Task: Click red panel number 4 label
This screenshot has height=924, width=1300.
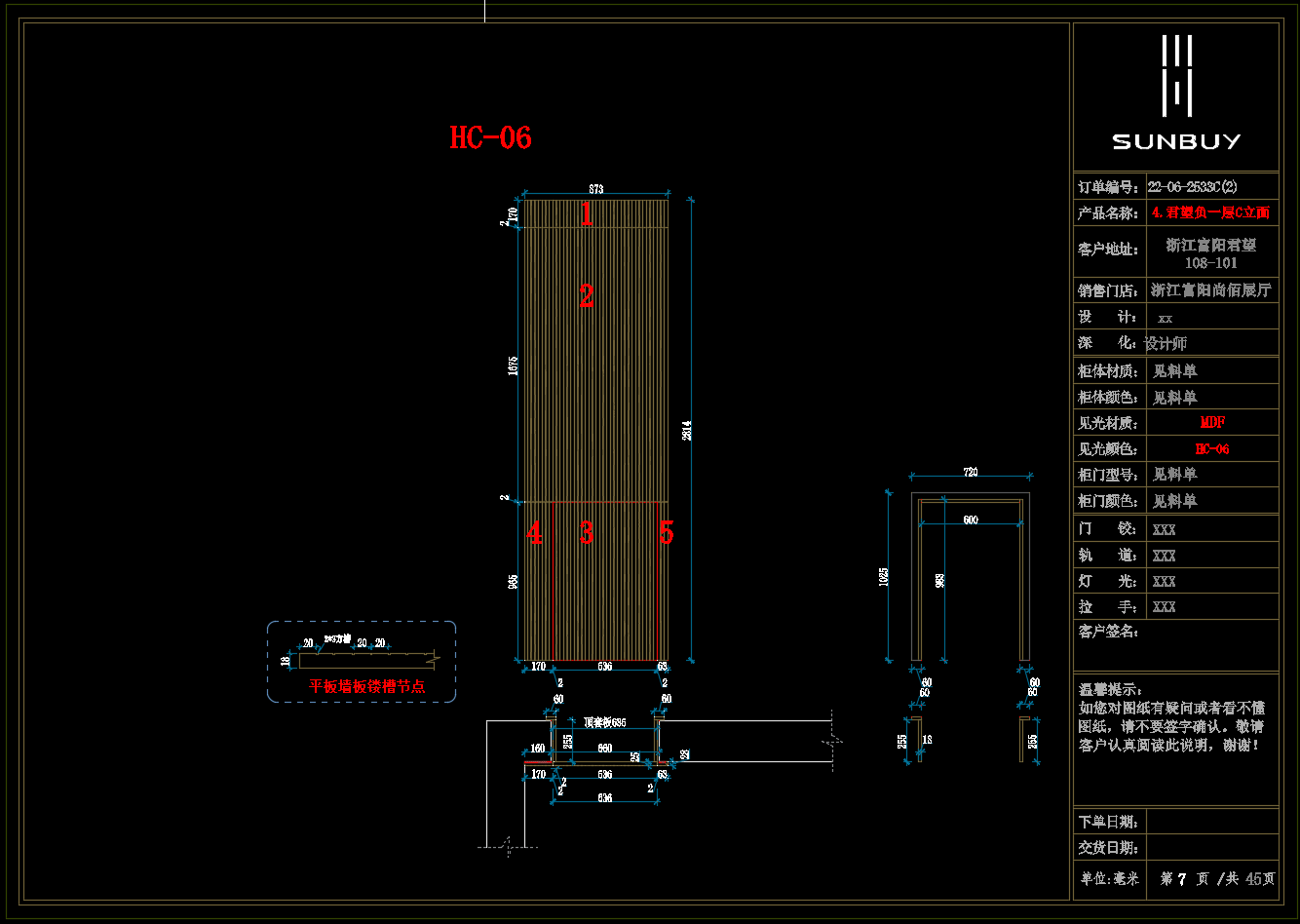Action: coord(534,533)
